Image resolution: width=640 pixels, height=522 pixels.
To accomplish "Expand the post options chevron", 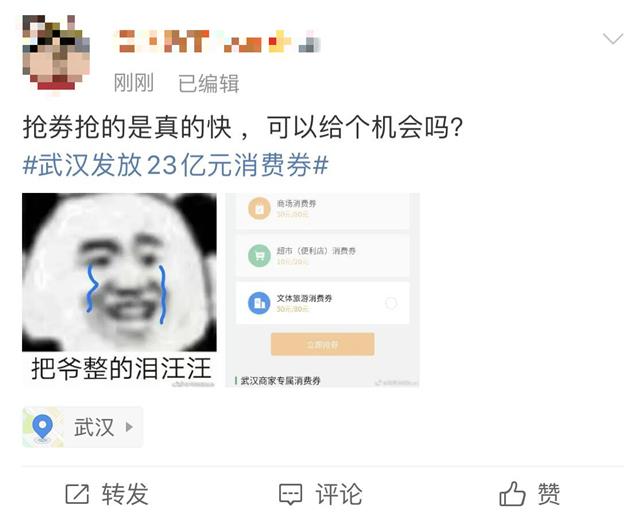I will point(613,39).
